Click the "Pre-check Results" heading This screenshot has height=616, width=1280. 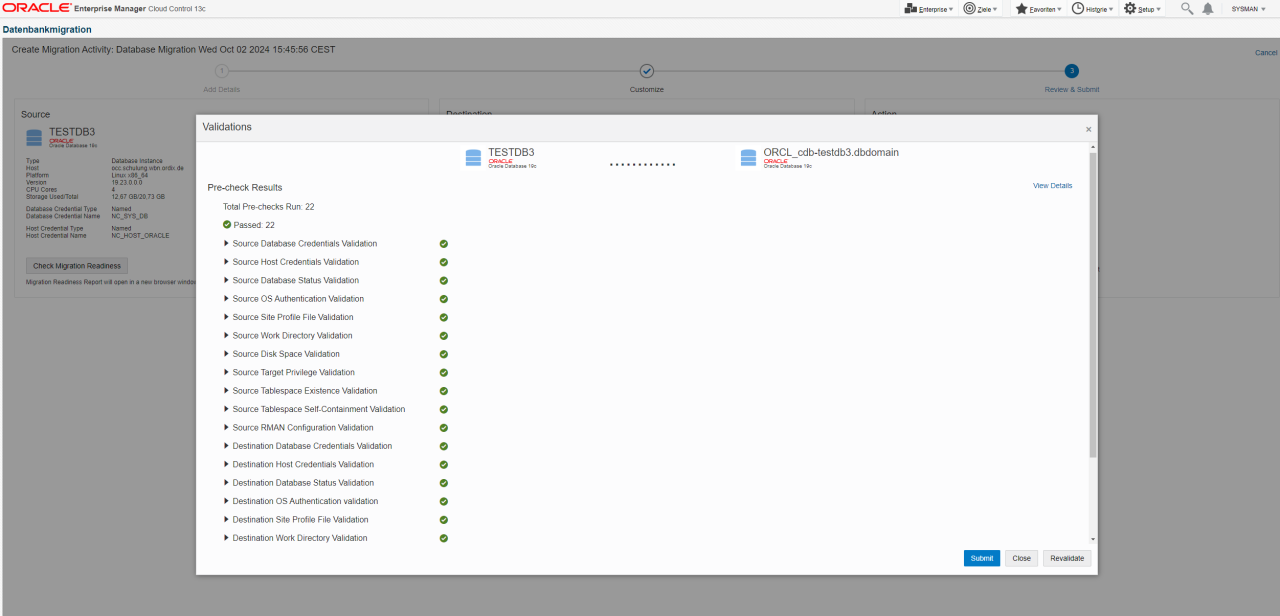point(245,187)
